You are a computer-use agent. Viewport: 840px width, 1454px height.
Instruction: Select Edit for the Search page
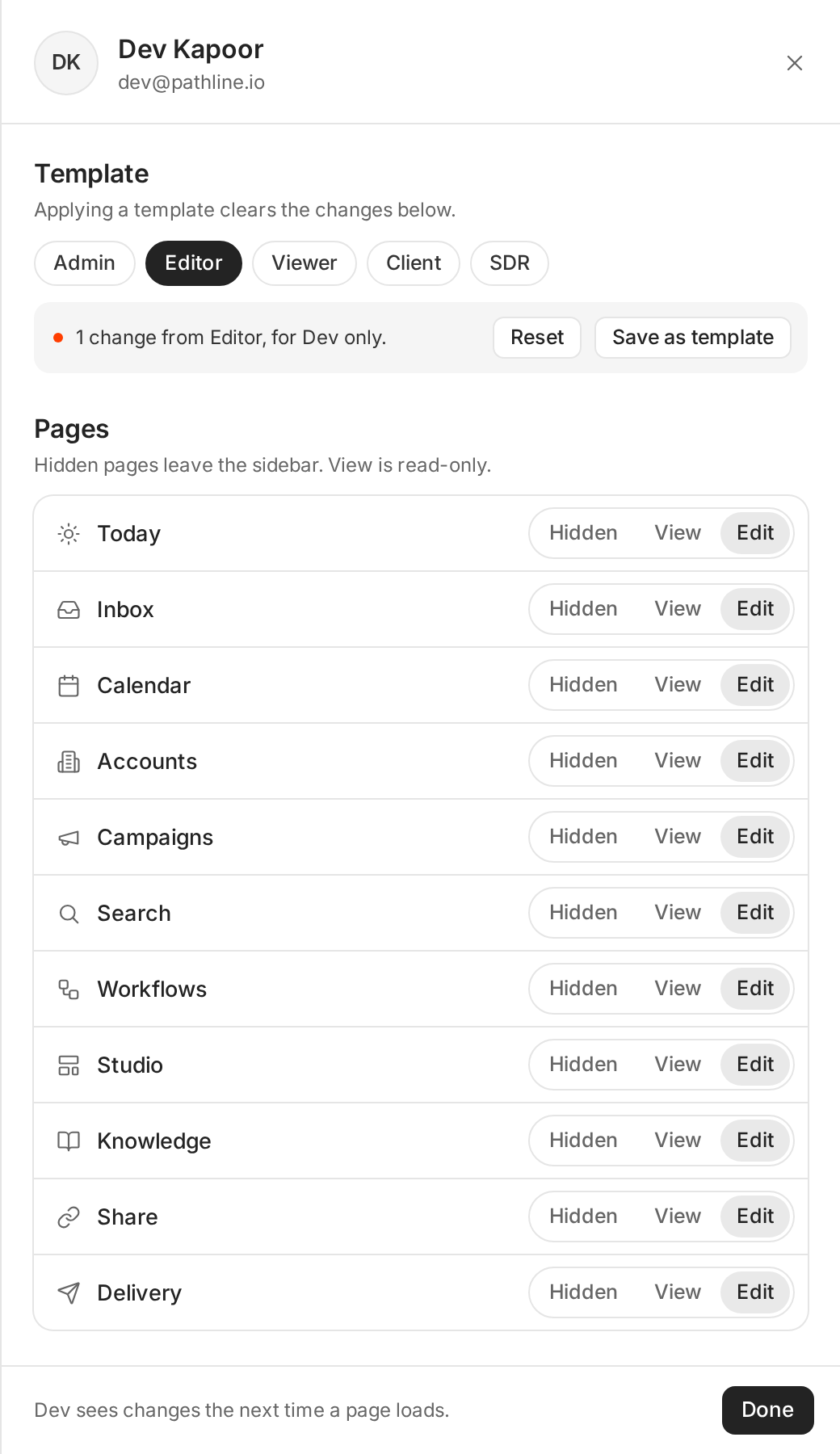coord(755,913)
